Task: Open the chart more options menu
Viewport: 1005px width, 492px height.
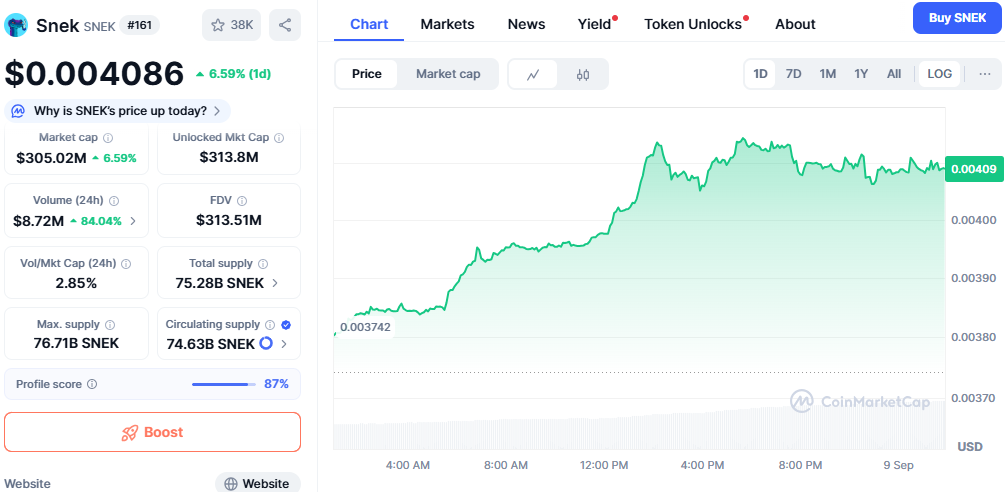Action: [x=985, y=74]
